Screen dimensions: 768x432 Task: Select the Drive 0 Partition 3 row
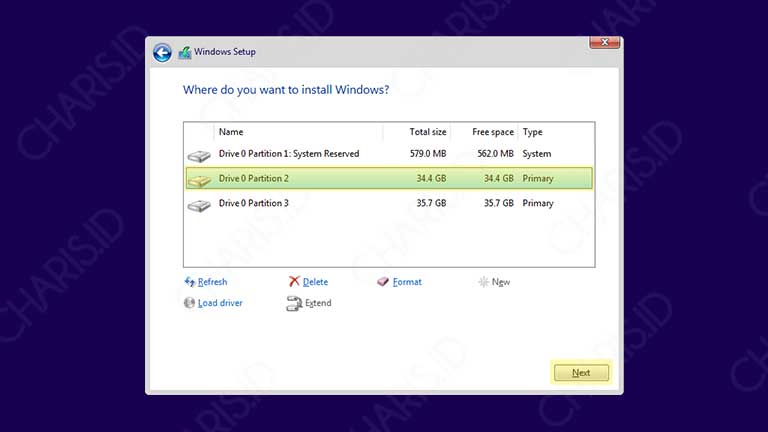[x=389, y=203]
